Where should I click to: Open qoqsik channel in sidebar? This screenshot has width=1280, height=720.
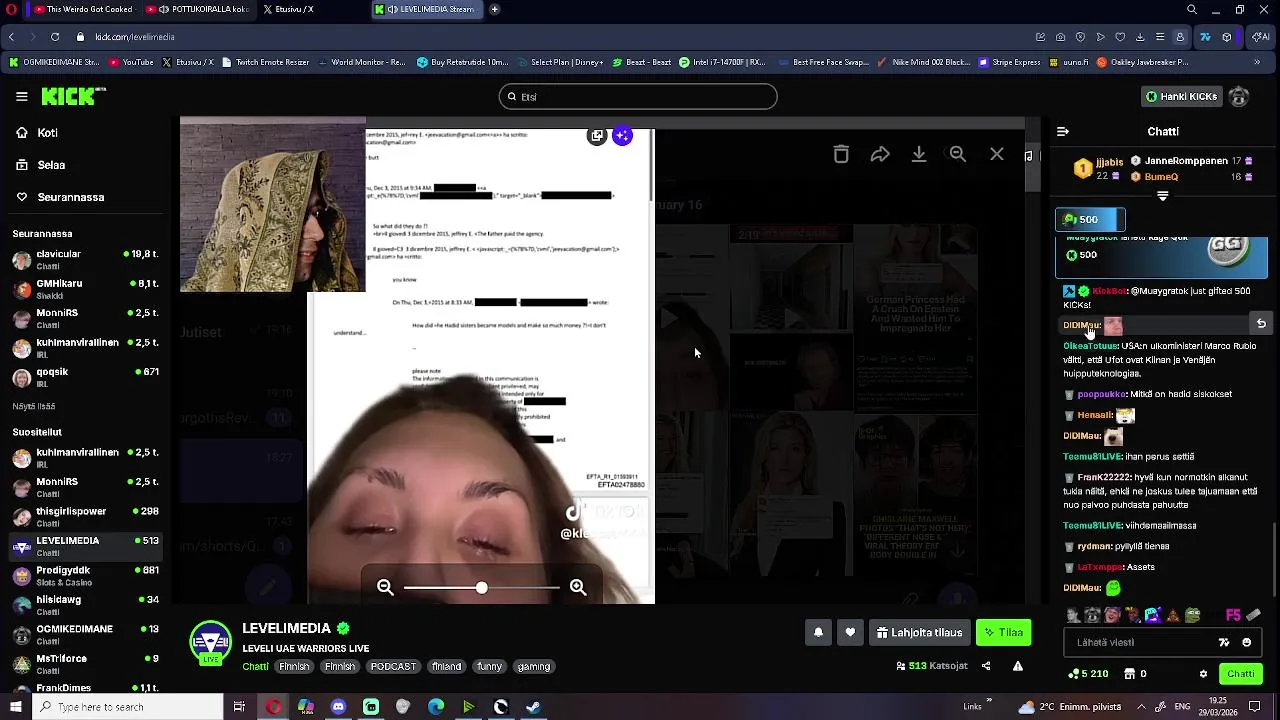point(86,378)
